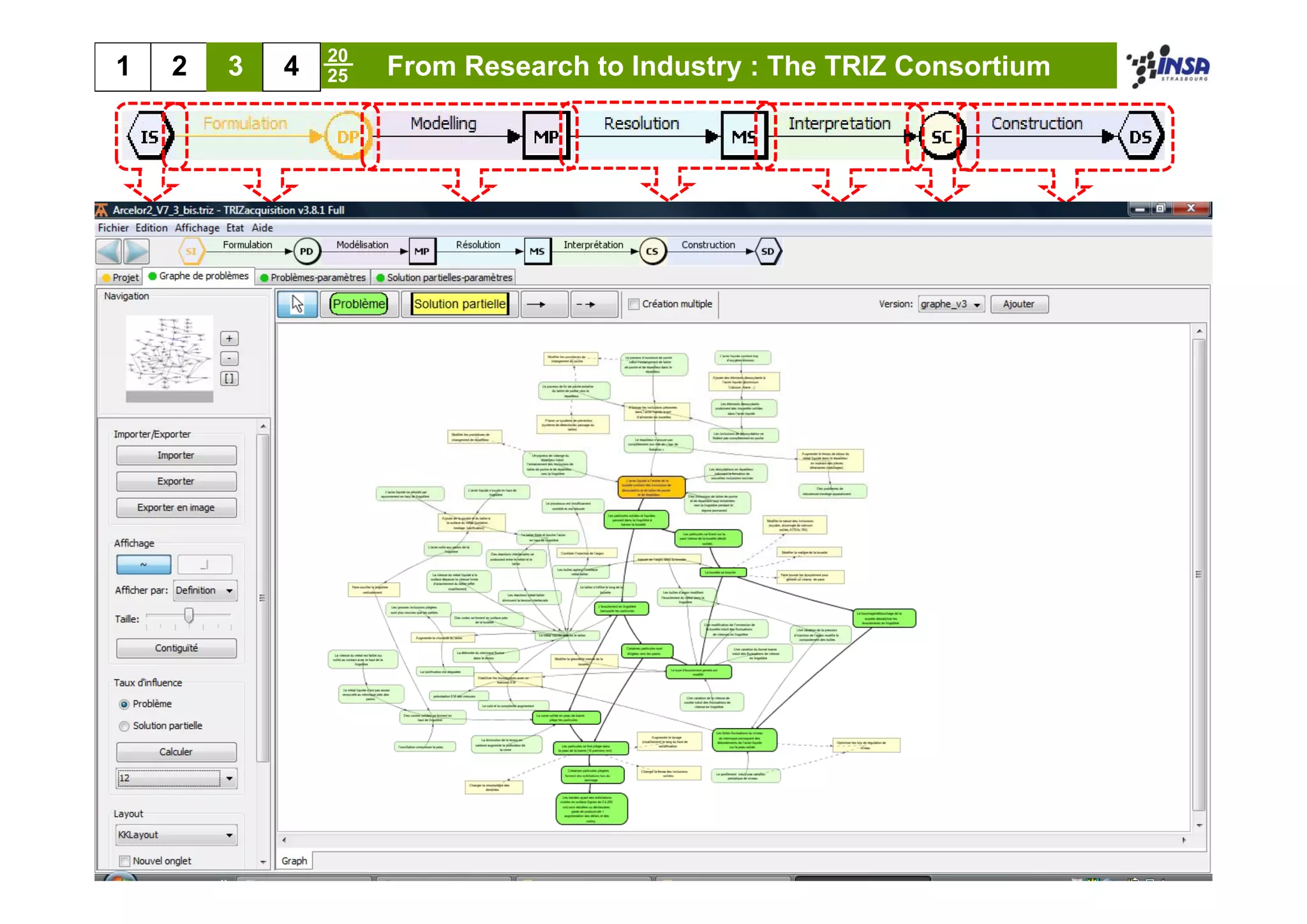
Task: Switch to the Problèmes-paramètres tab
Action: pos(313,278)
